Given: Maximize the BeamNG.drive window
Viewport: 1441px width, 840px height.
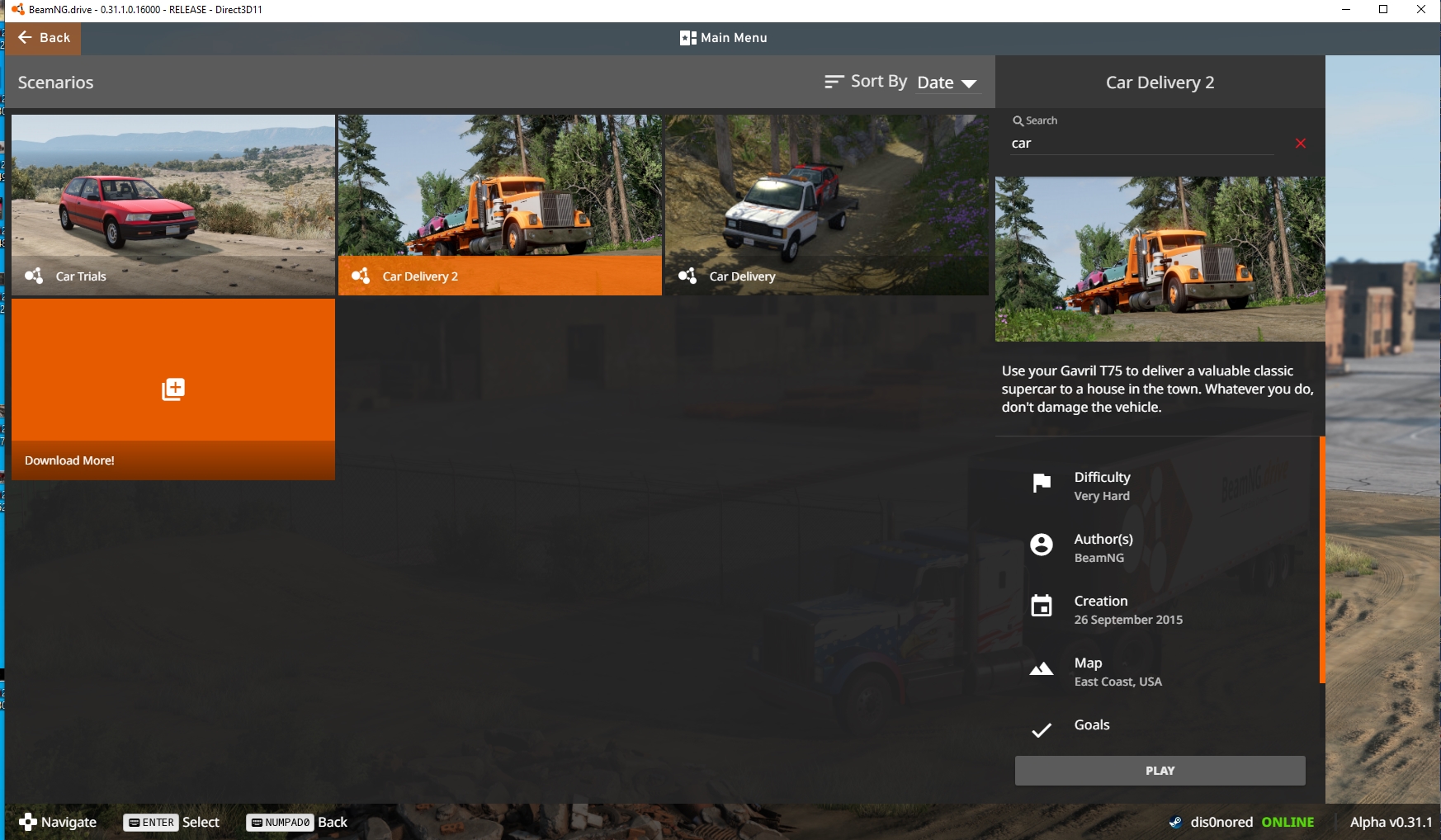Looking at the screenshot, I should point(1383,10).
